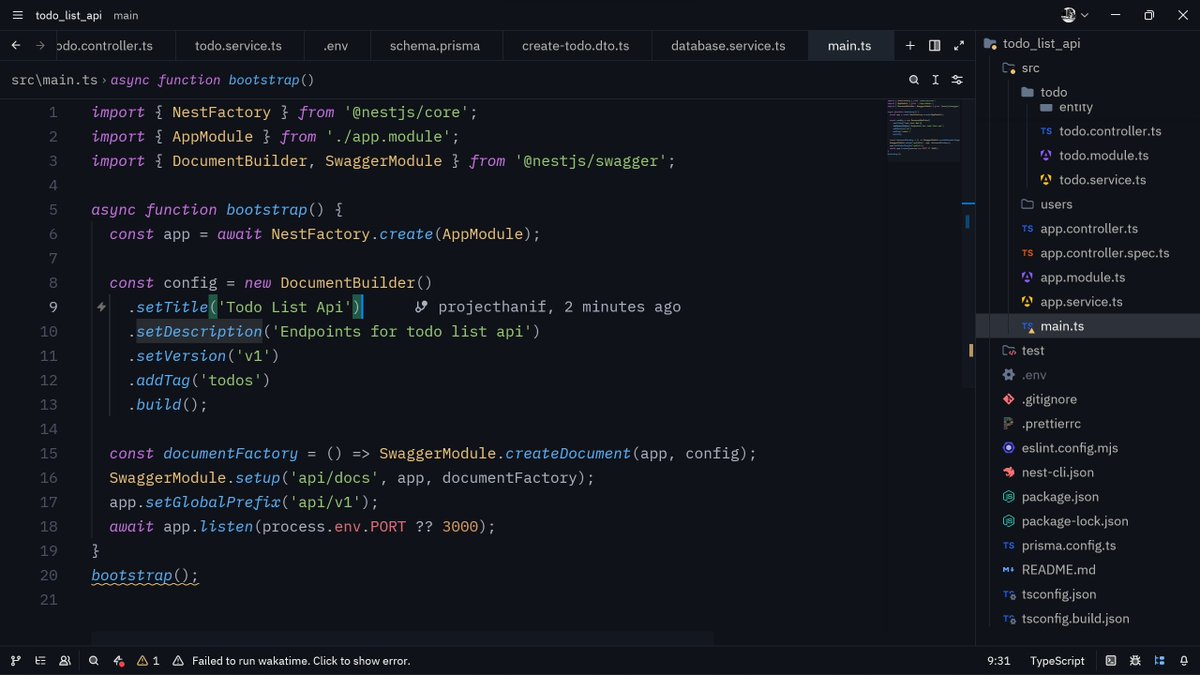Switch to the todo.service.ts tab
1200x675 pixels.
(238, 45)
